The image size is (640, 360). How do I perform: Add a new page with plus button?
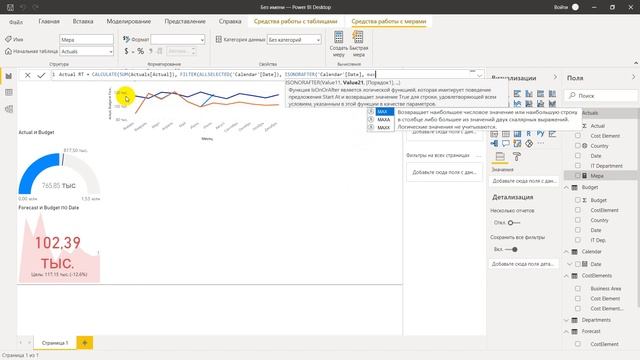click(84, 342)
